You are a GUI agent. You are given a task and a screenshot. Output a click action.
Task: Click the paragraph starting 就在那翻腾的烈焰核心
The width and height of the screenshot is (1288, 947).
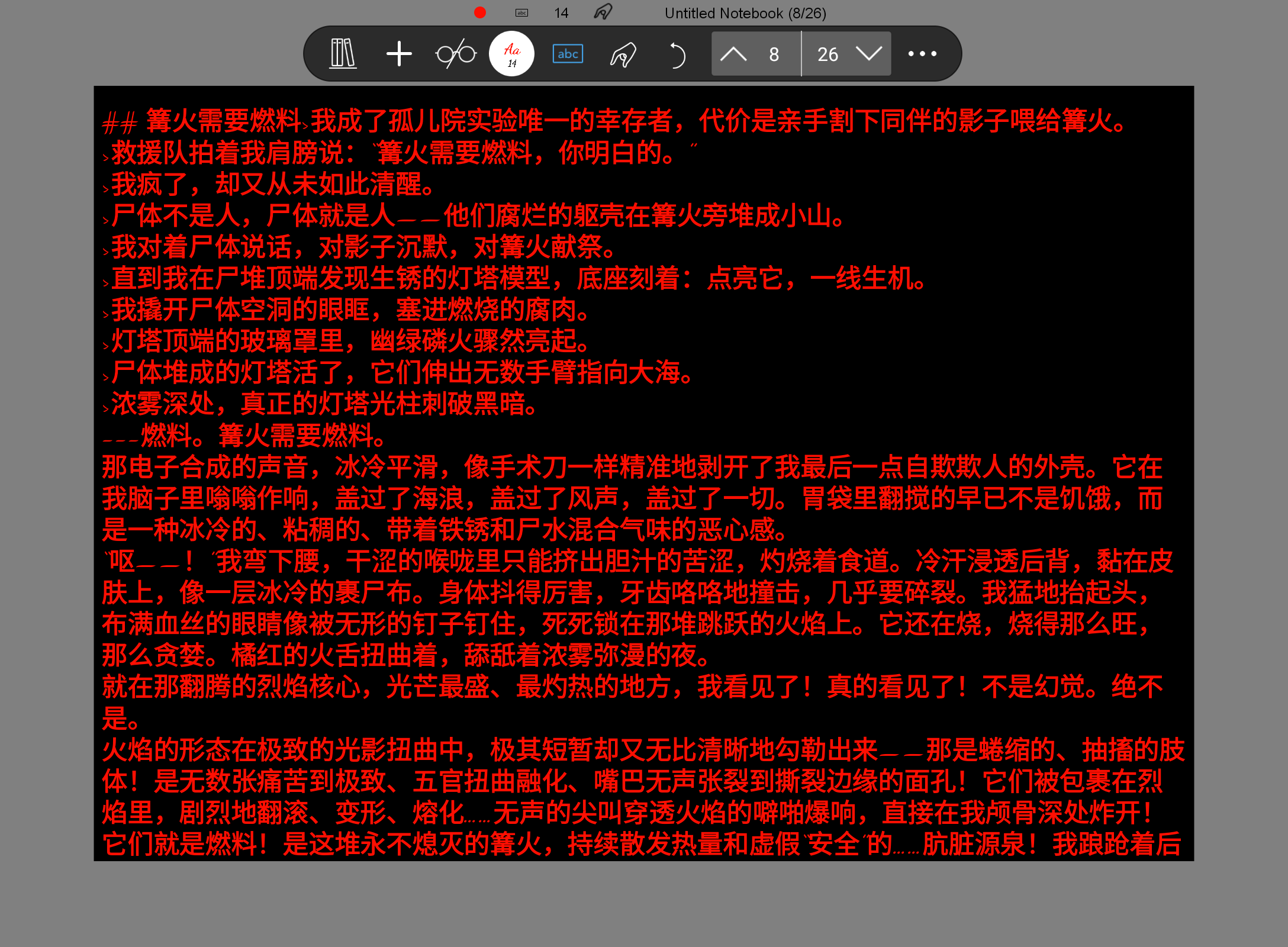click(x=632, y=702)
